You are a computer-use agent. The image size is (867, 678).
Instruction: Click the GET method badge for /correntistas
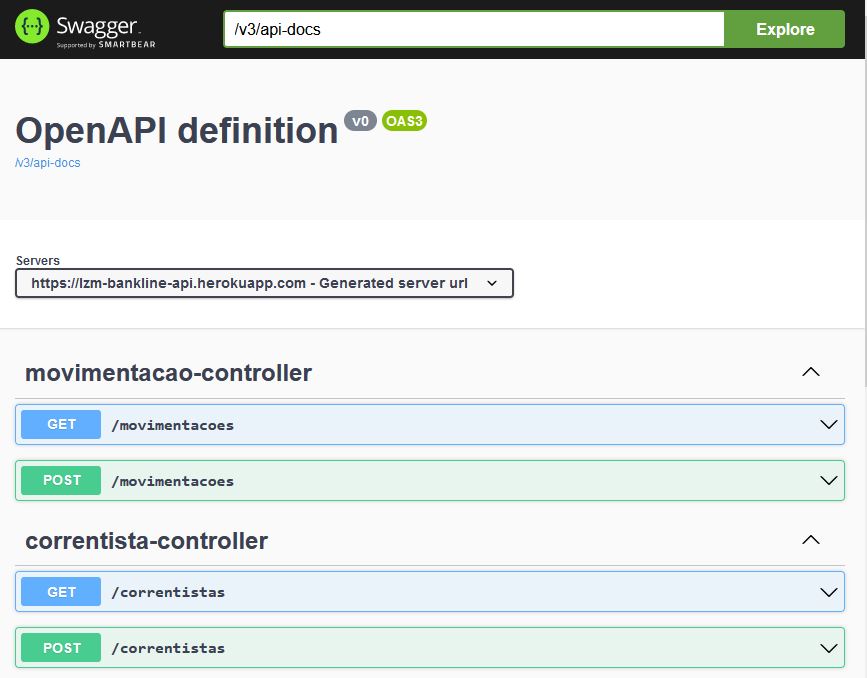(61, 591)
